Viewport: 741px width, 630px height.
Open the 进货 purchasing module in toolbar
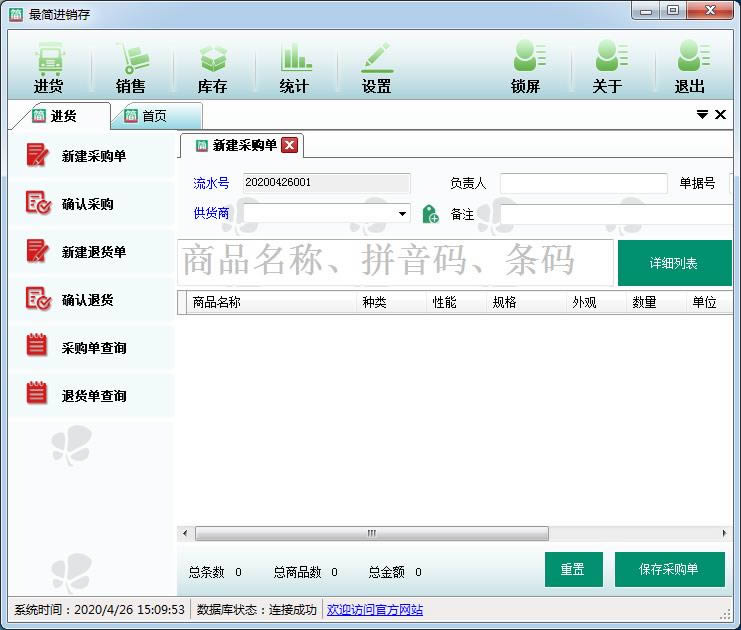click(x=49, y=68)
